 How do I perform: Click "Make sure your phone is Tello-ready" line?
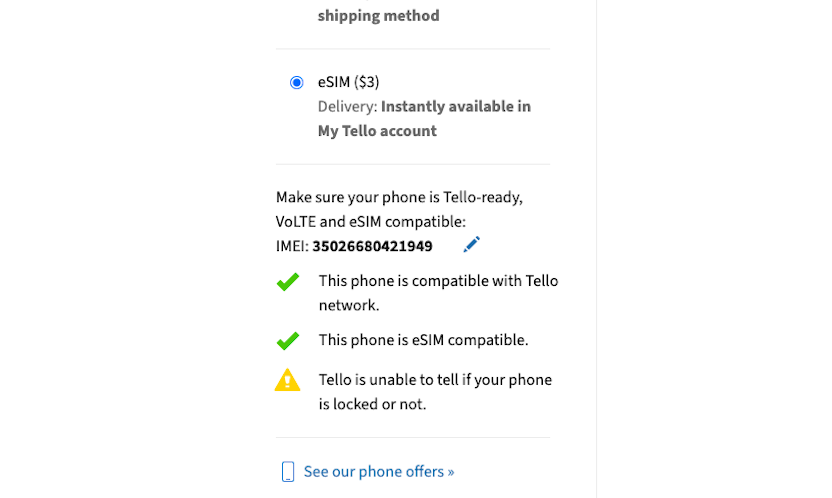399,197
